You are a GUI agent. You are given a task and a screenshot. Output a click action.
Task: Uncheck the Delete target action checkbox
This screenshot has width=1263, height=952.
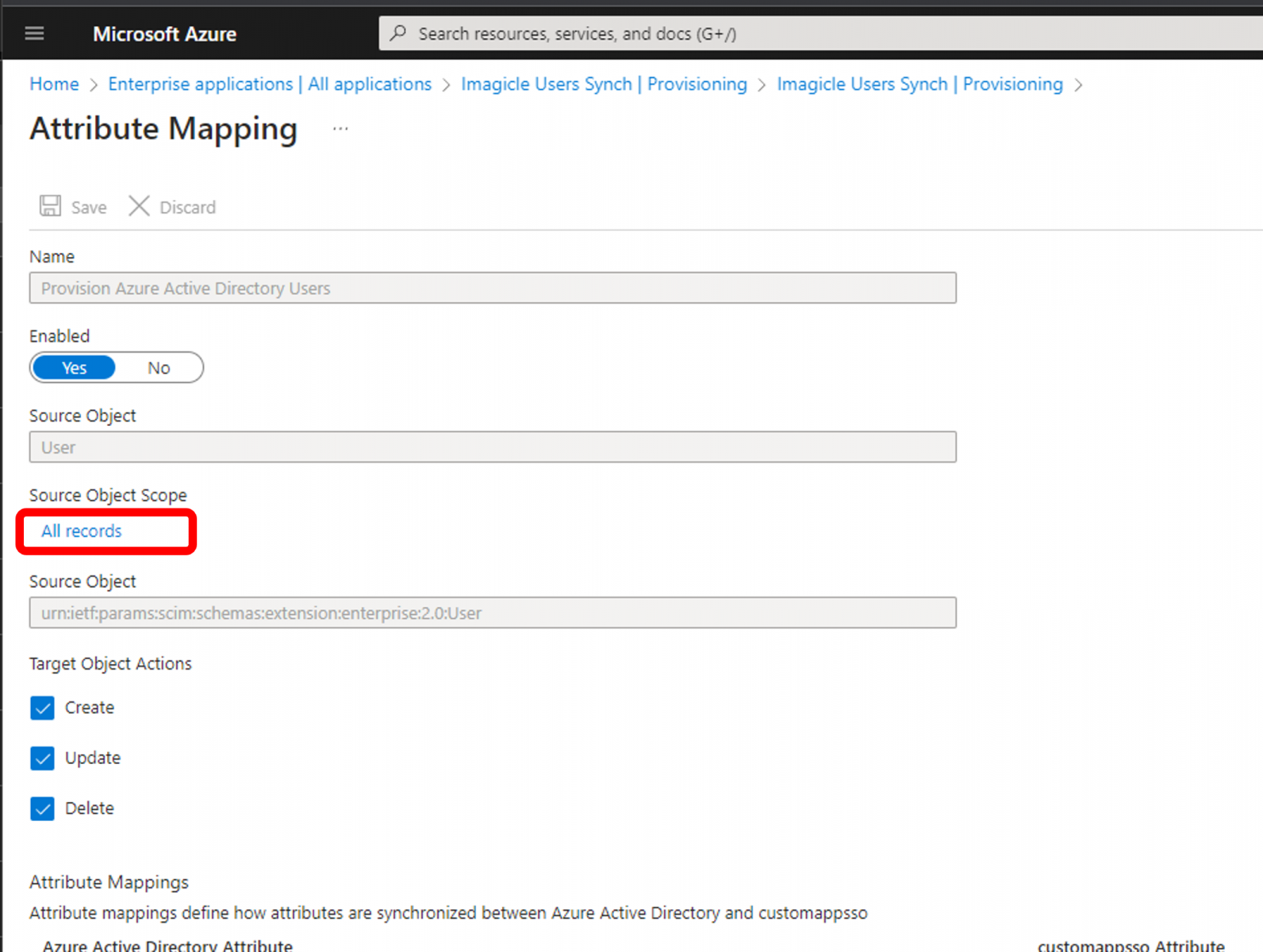pos(43,808)
